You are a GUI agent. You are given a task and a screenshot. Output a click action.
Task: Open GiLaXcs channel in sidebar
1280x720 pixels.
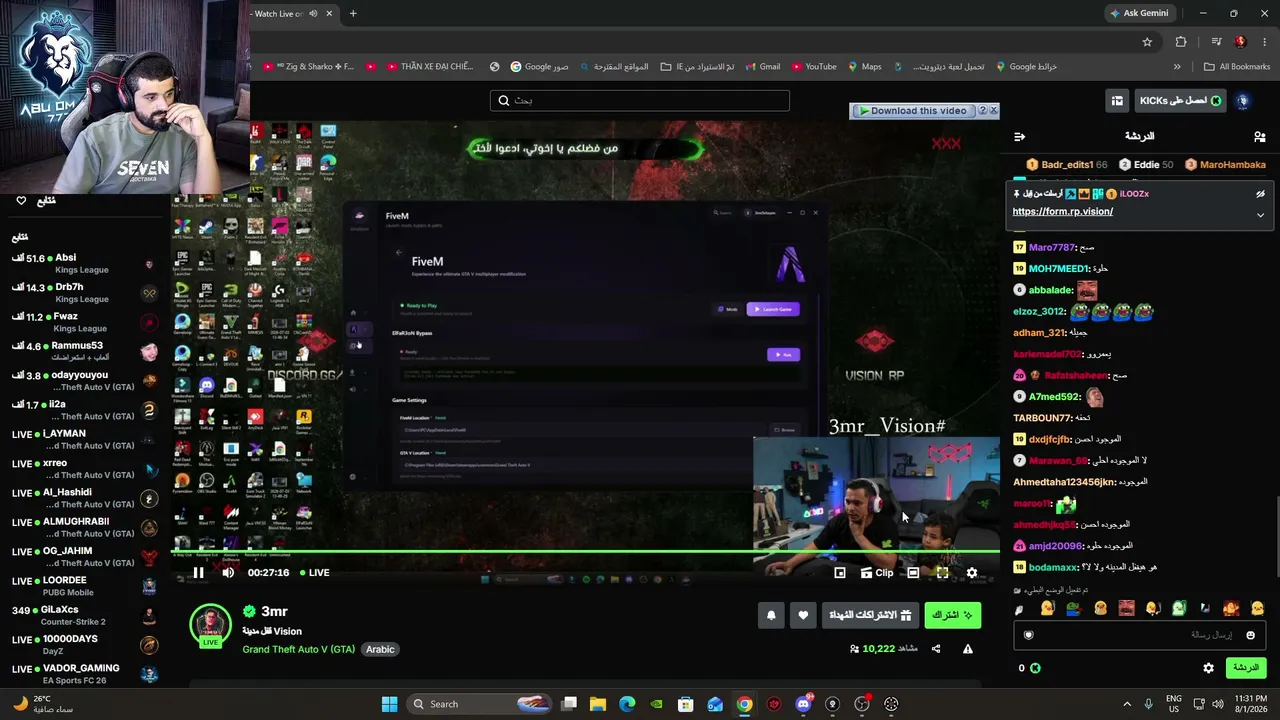pyautogui.click(x=85, y=615)
